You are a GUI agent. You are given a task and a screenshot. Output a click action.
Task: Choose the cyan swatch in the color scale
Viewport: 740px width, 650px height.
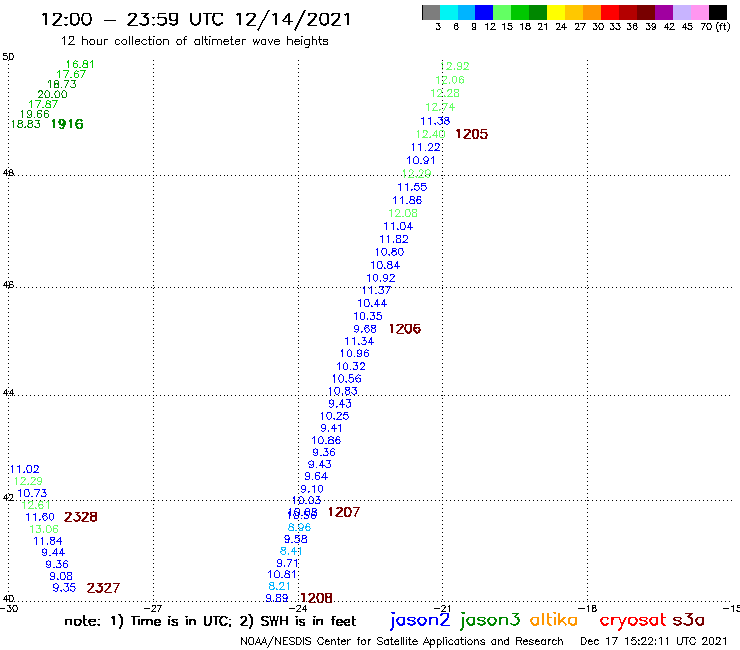click(449, 12)
